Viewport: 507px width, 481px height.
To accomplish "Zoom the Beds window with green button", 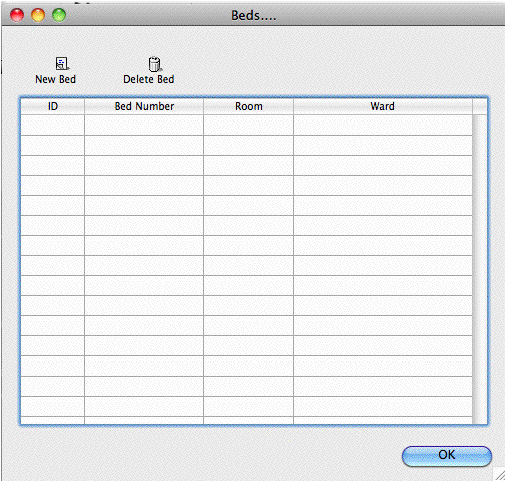I will pos(59,15).
